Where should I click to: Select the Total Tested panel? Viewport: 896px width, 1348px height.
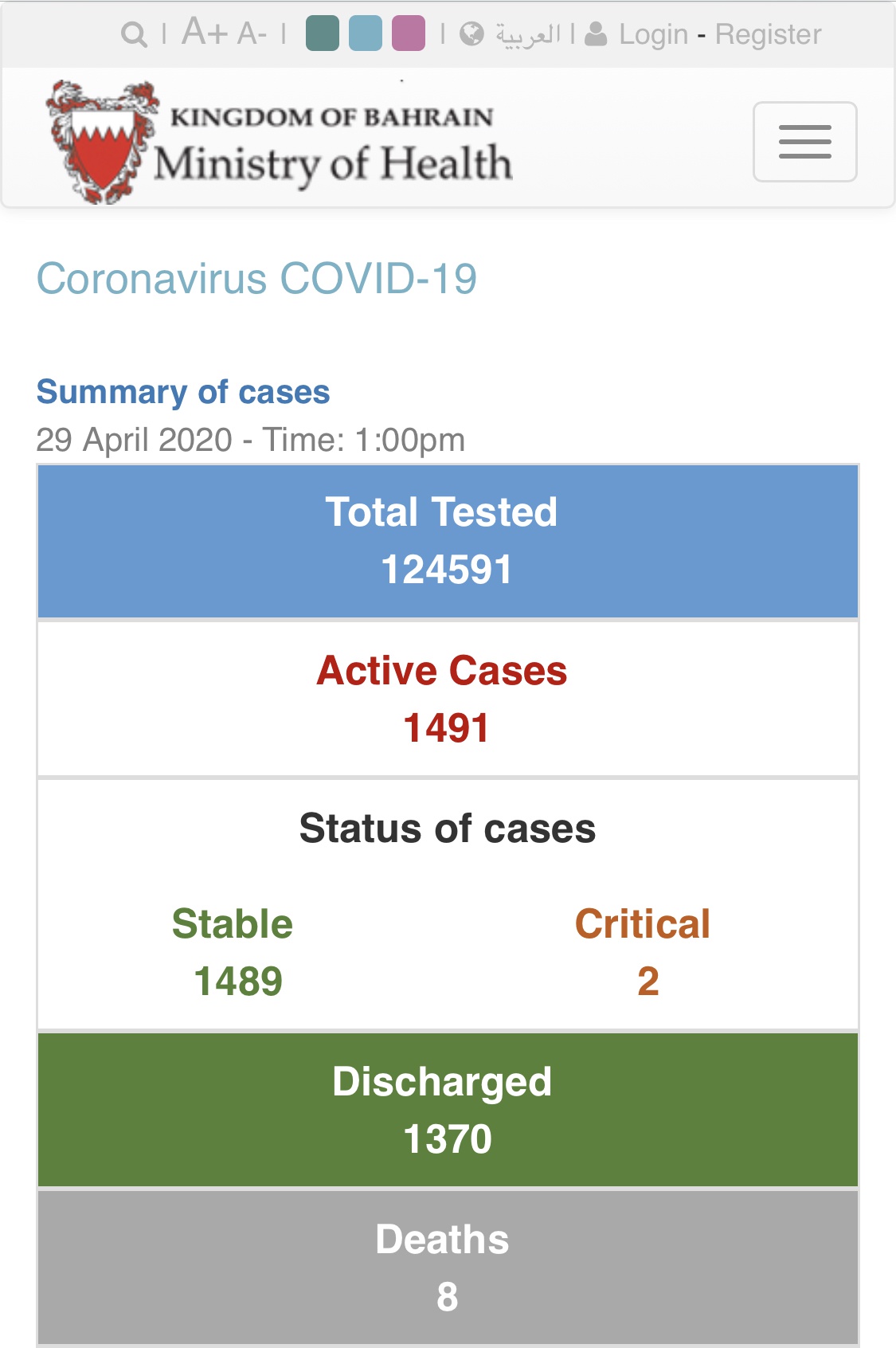point(448,541)
